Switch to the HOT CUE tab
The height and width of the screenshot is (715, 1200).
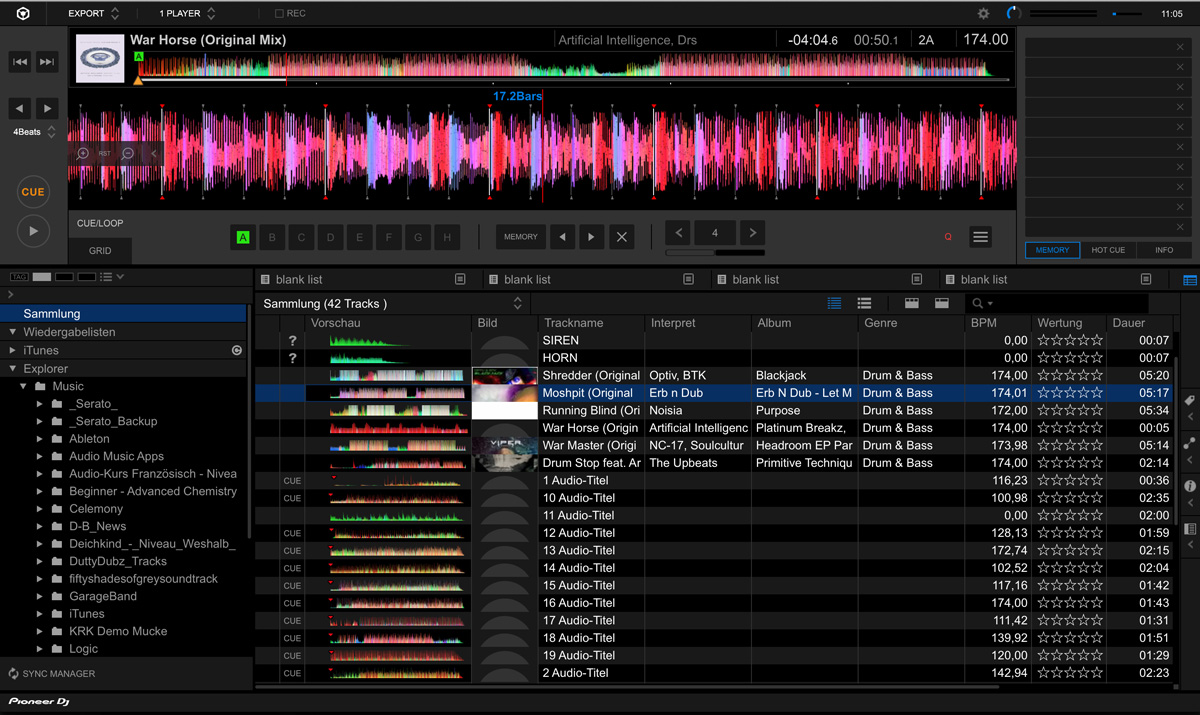tap(1108, 250)
